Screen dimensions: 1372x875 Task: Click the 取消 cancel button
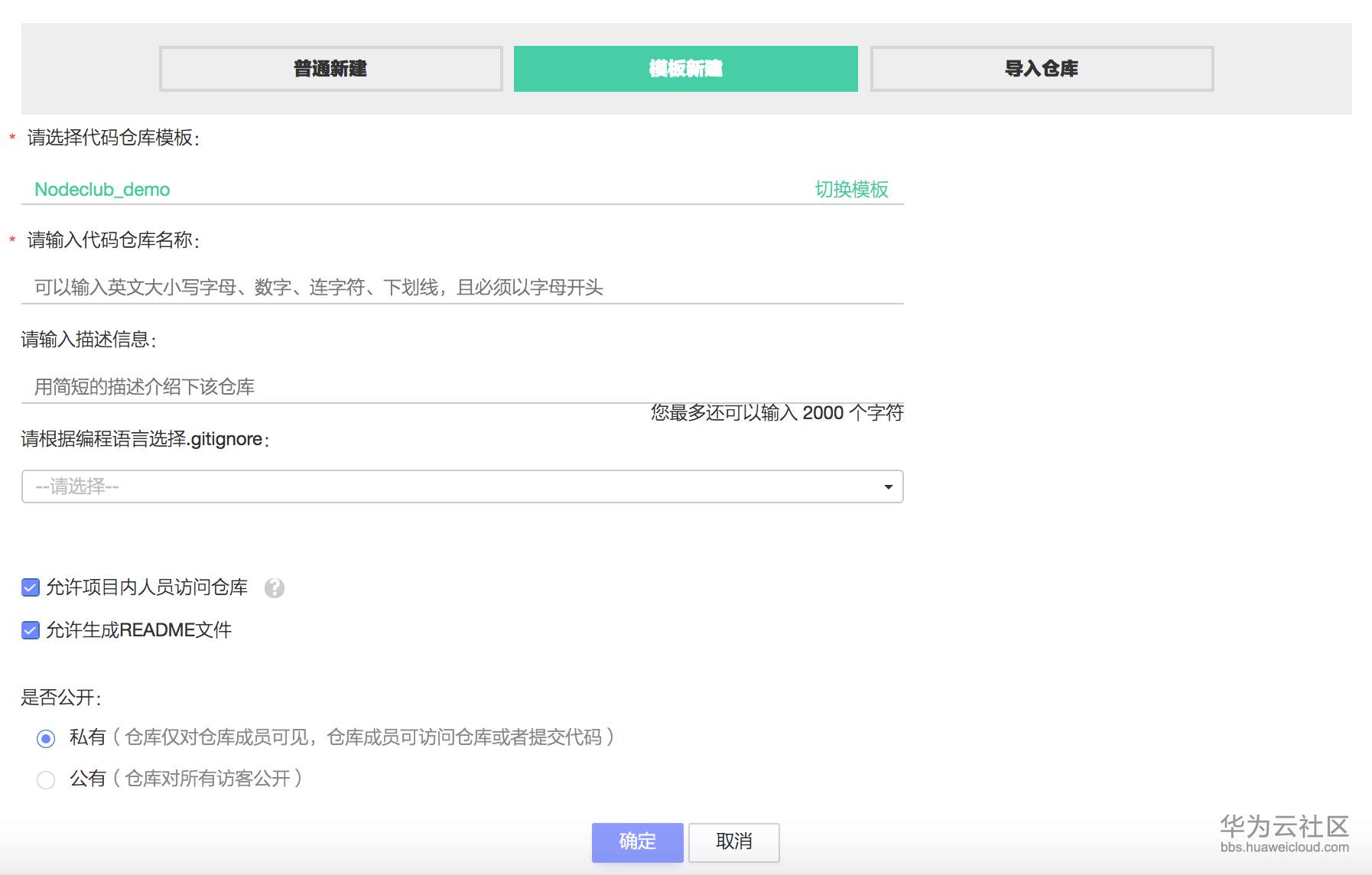733,841
